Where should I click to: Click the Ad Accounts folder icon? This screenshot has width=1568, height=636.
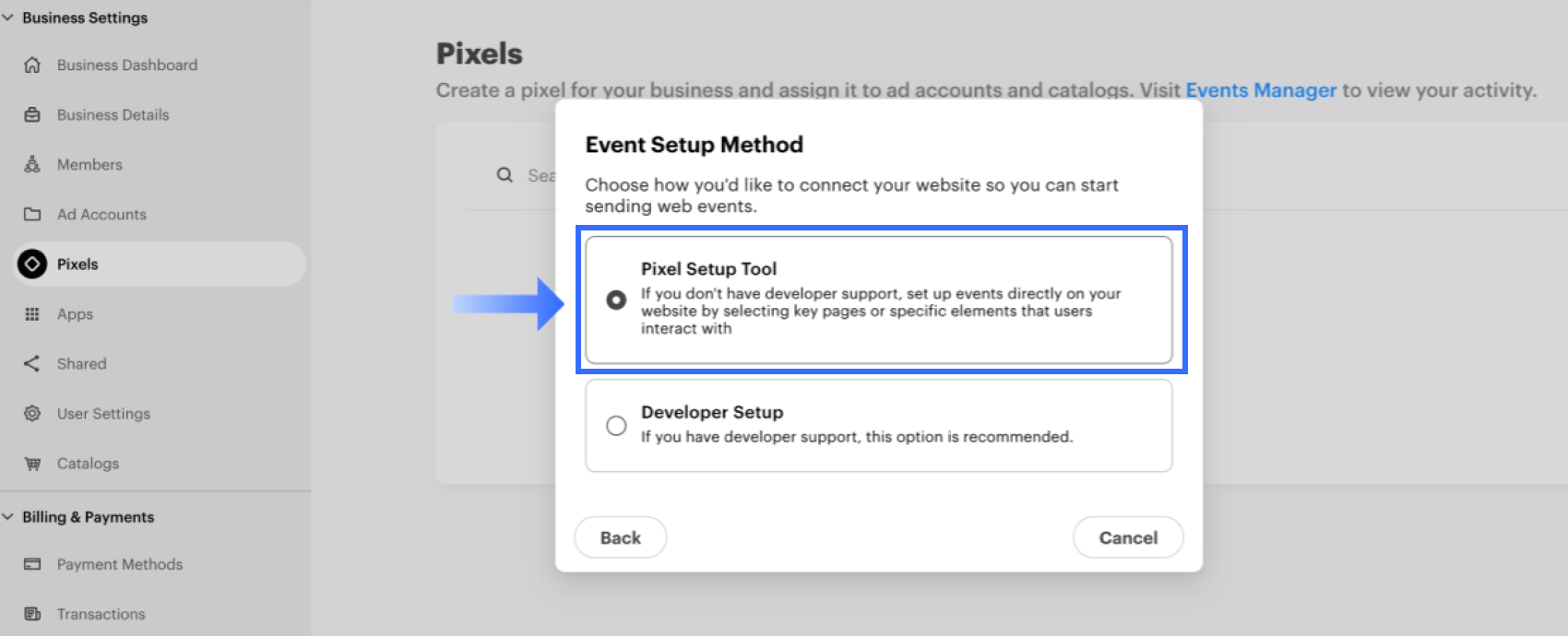32,215
